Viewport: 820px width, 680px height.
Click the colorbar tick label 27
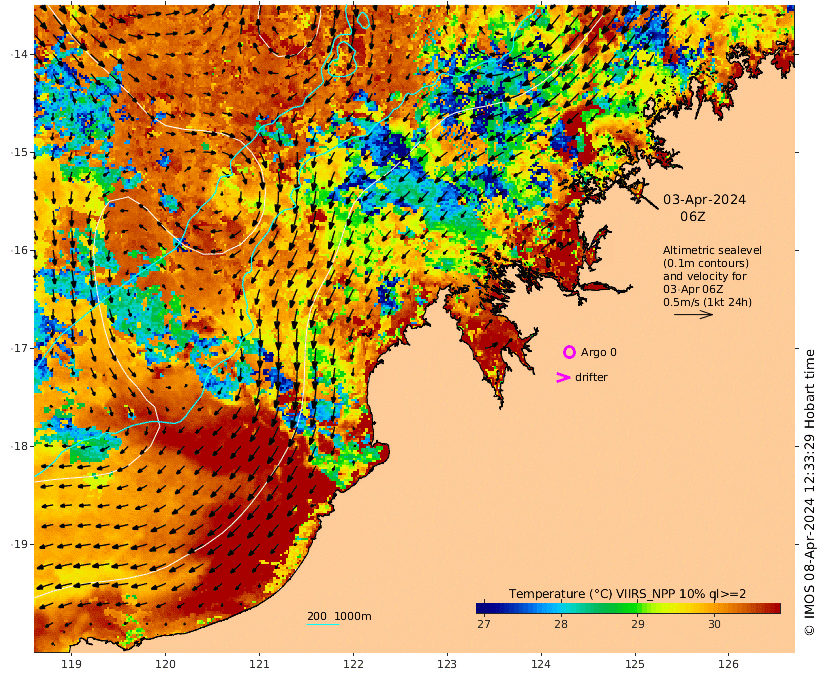coord(484,624)
